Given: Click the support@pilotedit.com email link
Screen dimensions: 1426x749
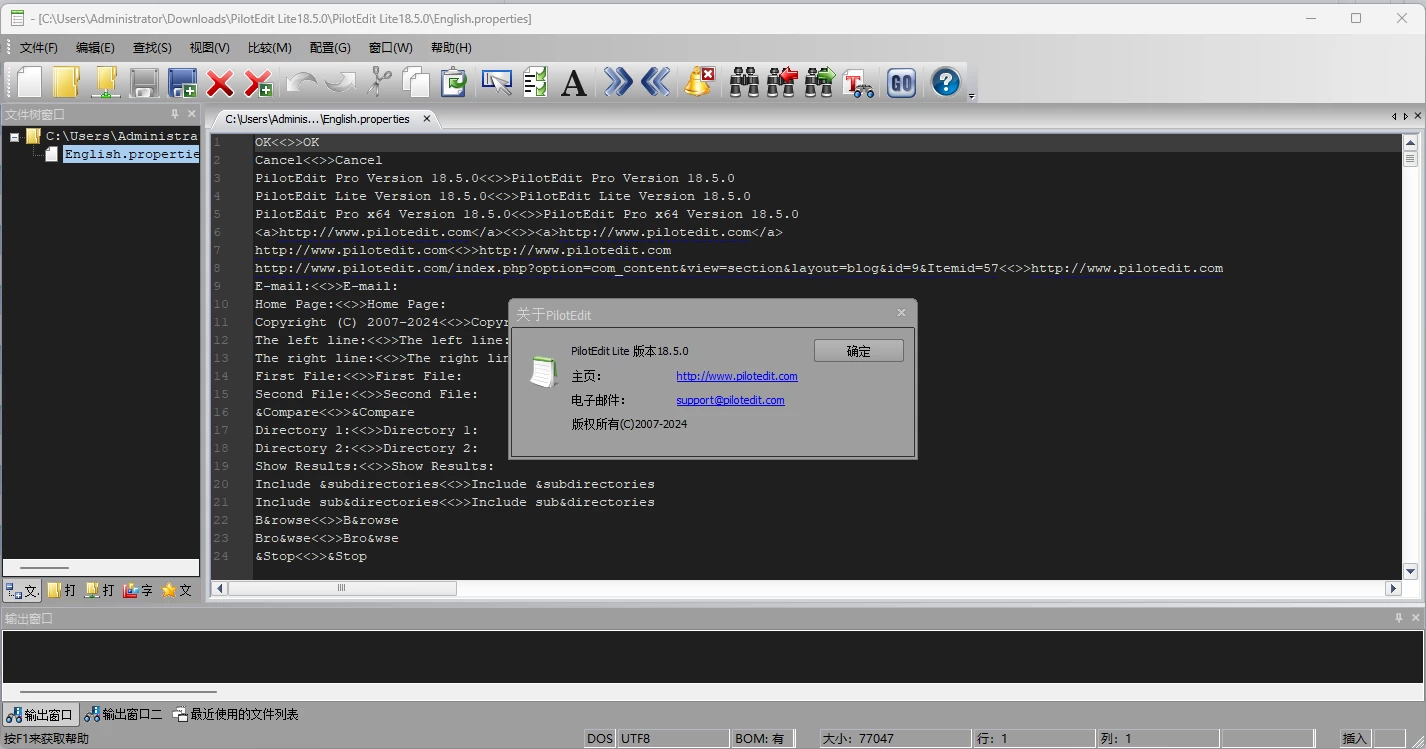Looking at the screenshot, I should tap(730, 400).
